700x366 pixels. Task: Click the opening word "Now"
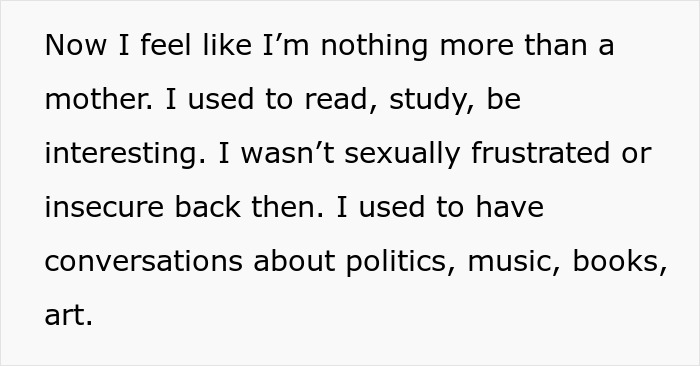pyautogui.click(x=75, y=46)
